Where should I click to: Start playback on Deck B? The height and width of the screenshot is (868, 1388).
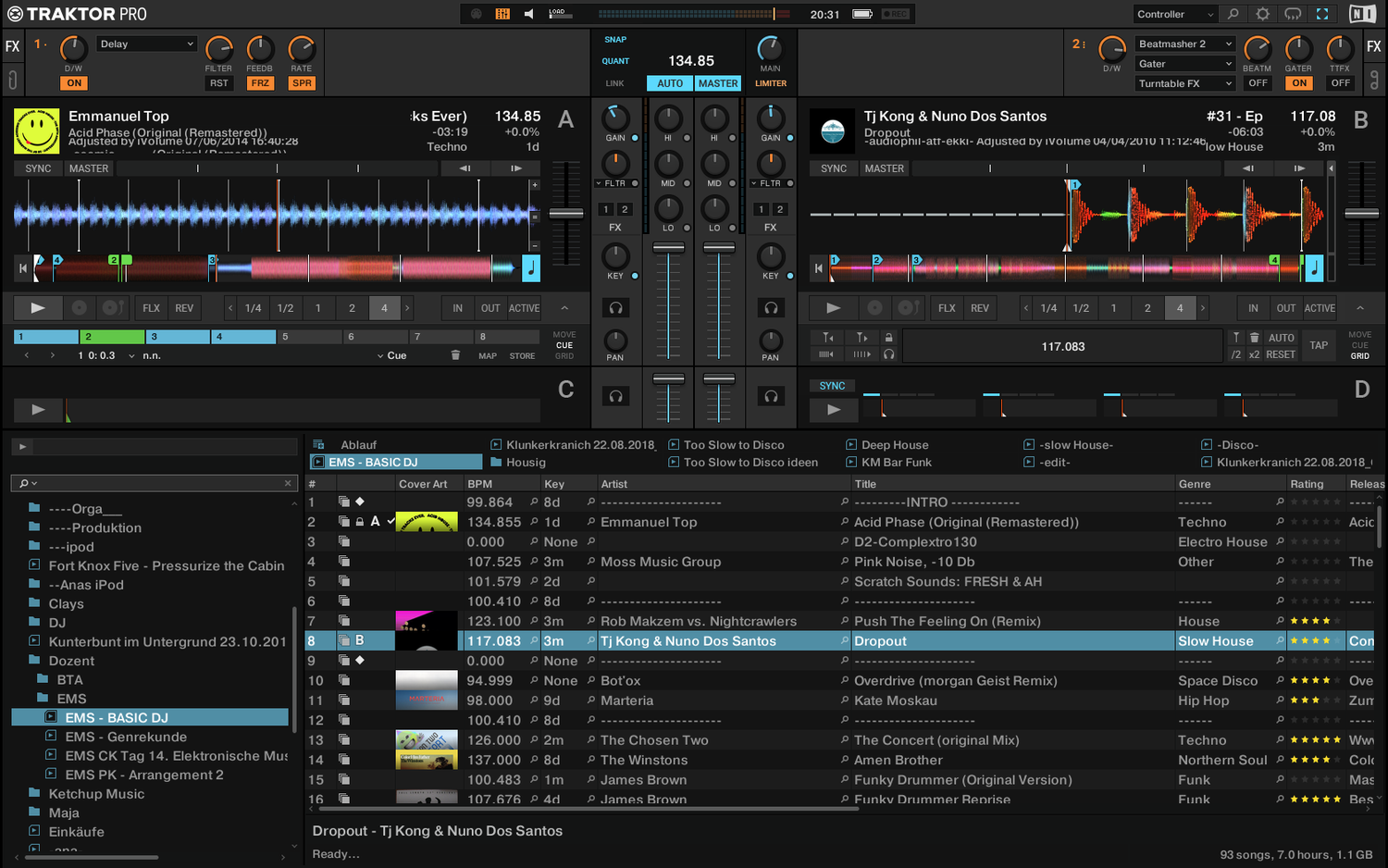pyautogui.click(x=834, y=308)
